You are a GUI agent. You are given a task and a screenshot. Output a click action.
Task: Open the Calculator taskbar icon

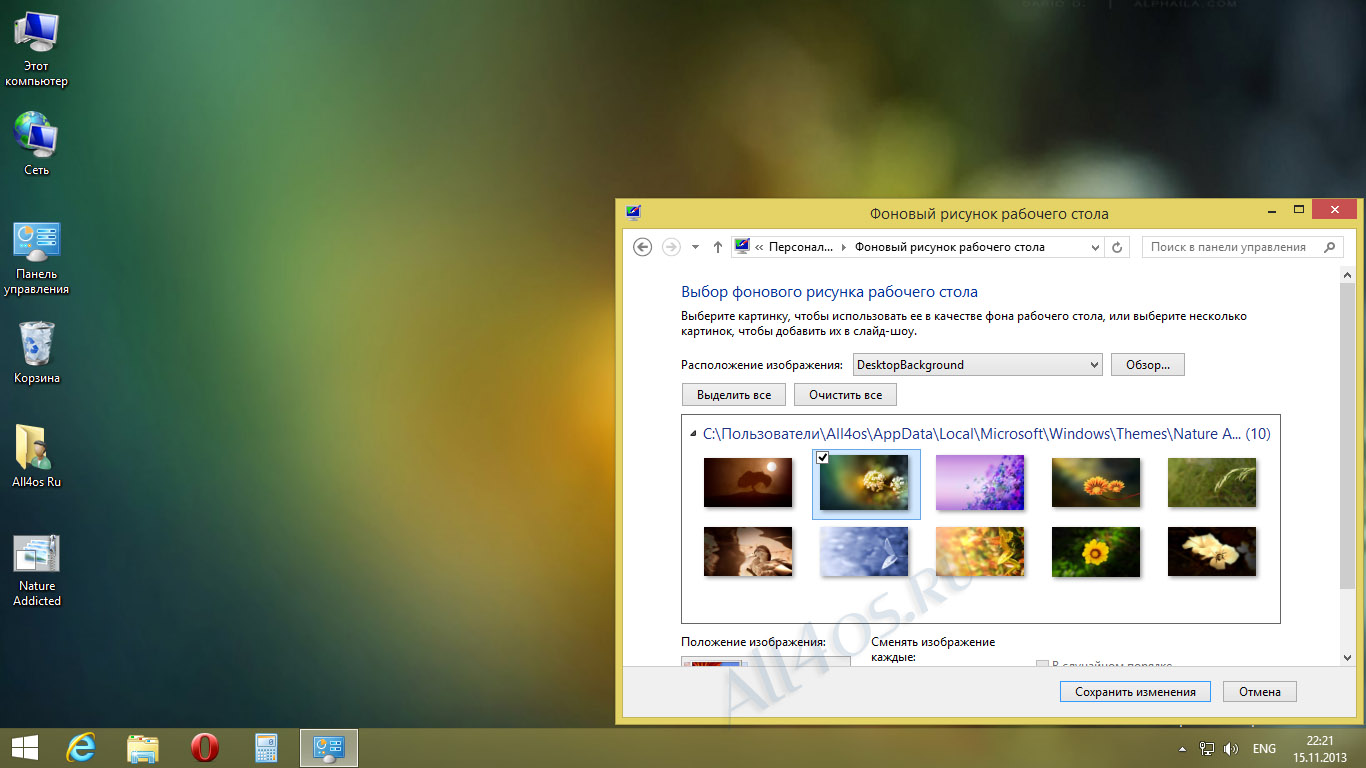pyautogui.click(x=266, y=748)
